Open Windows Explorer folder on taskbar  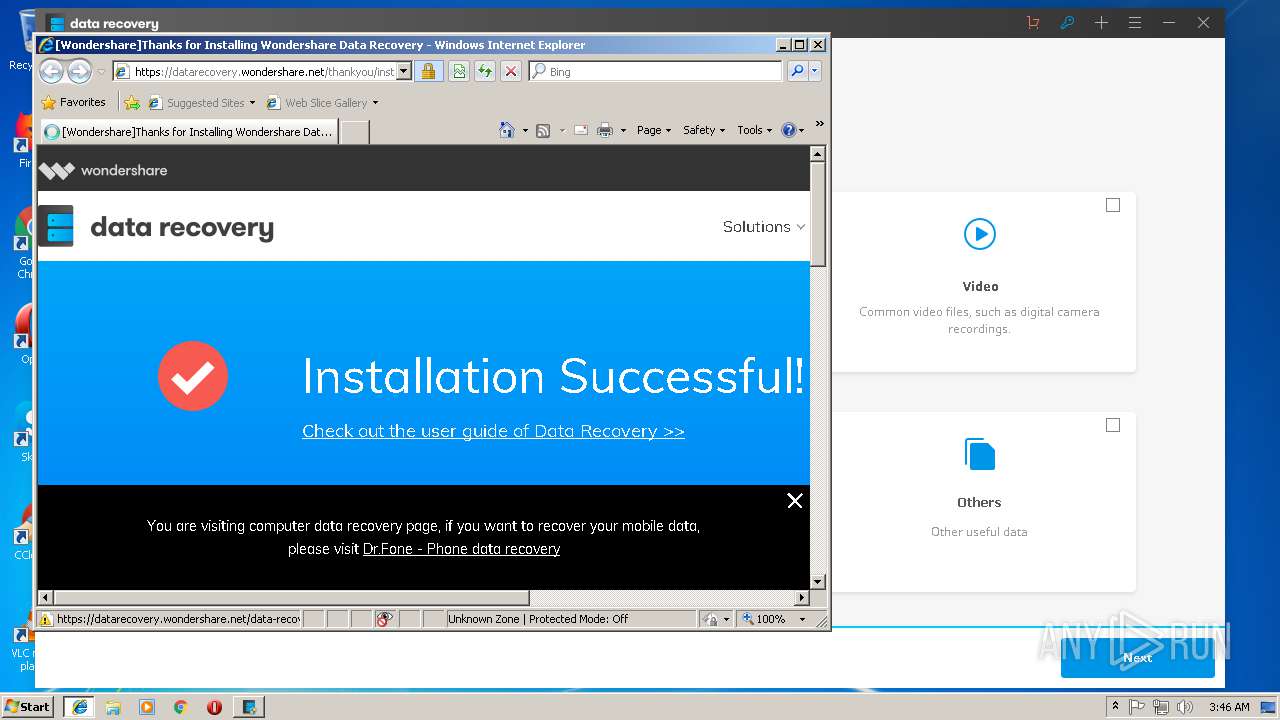(x=113, y=707)
